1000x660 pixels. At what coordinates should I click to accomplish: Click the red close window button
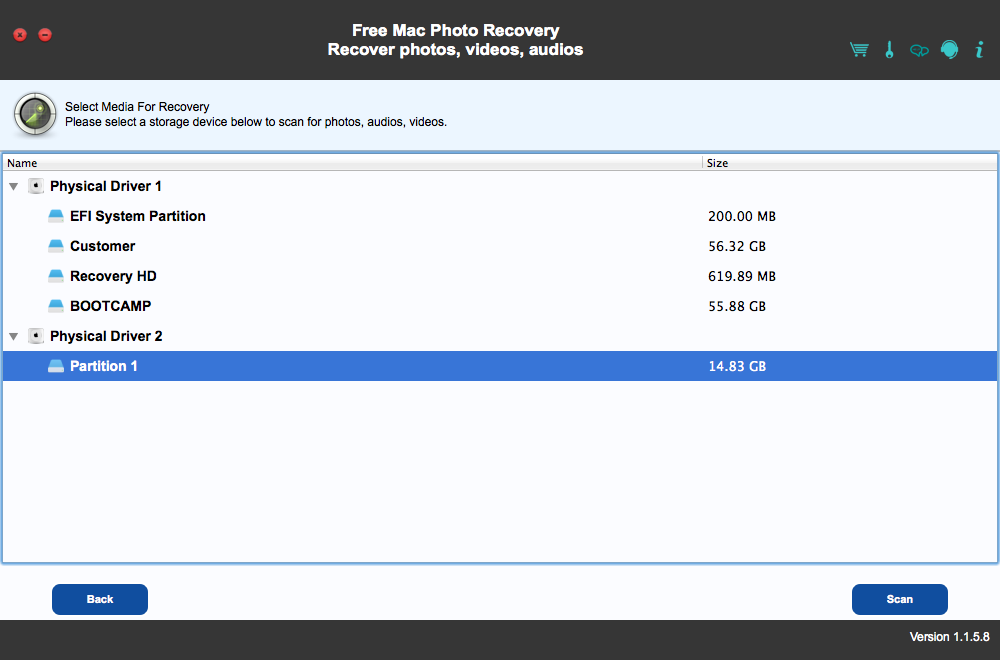20,35
